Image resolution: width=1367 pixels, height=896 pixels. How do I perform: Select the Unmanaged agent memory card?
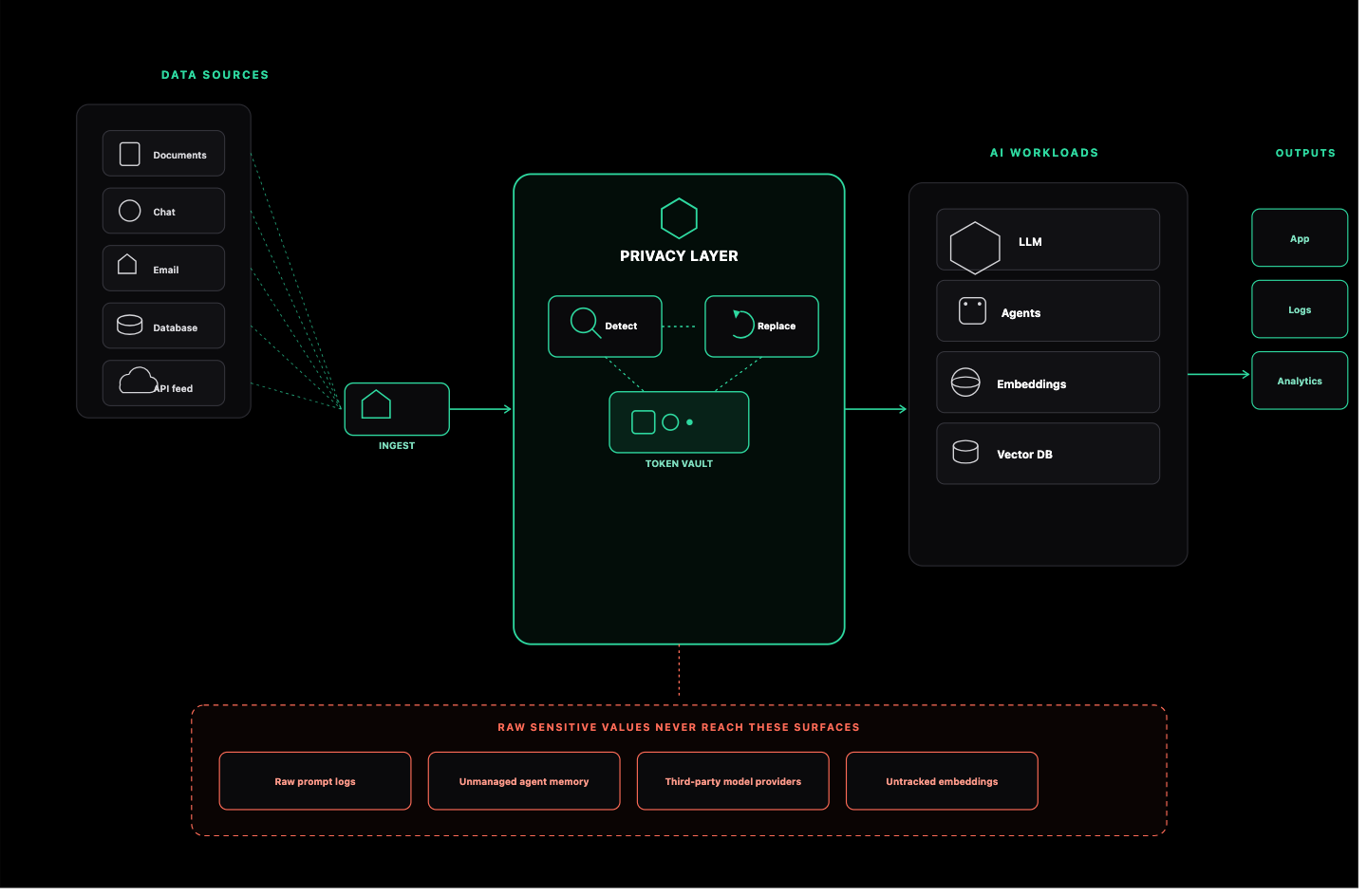[x=524, y=780]
